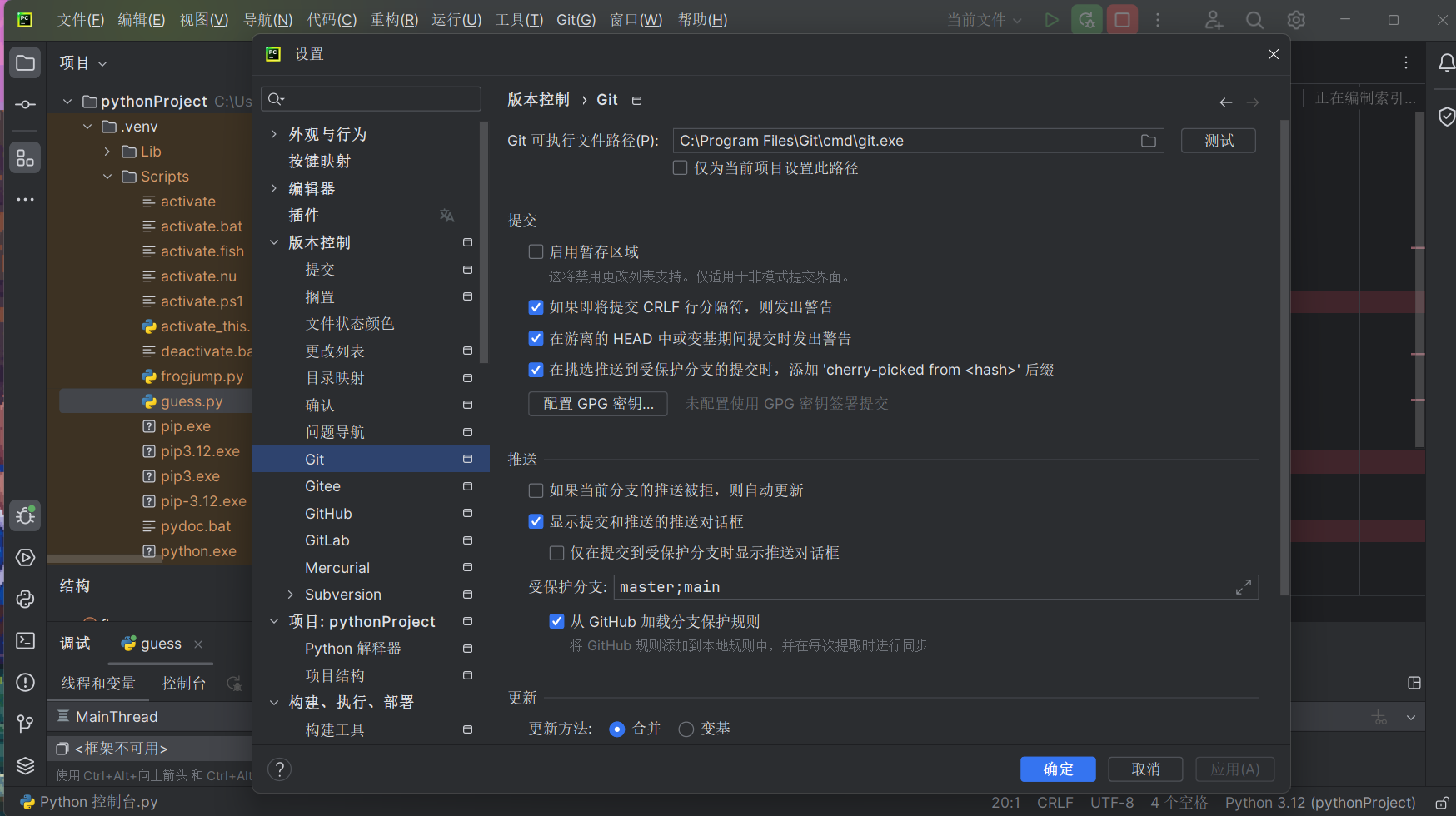Open the 导航(N) menu
Image resolution: width=1456 pixels, height=816 pixels.
click(x=267, y=20)
